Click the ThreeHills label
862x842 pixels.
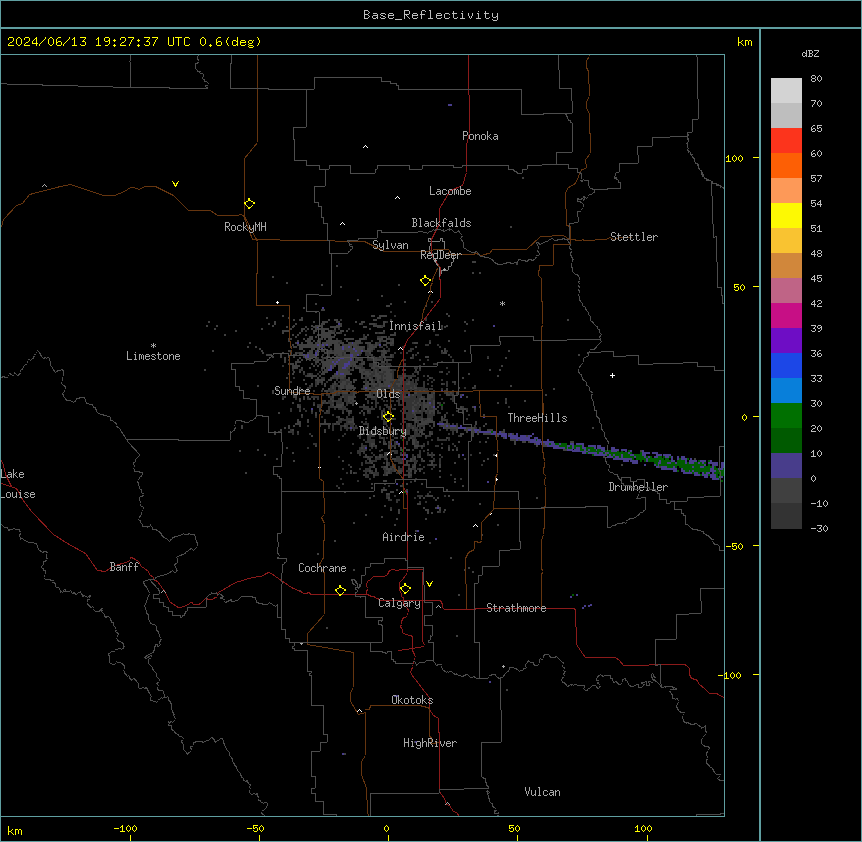coord(537,418)
